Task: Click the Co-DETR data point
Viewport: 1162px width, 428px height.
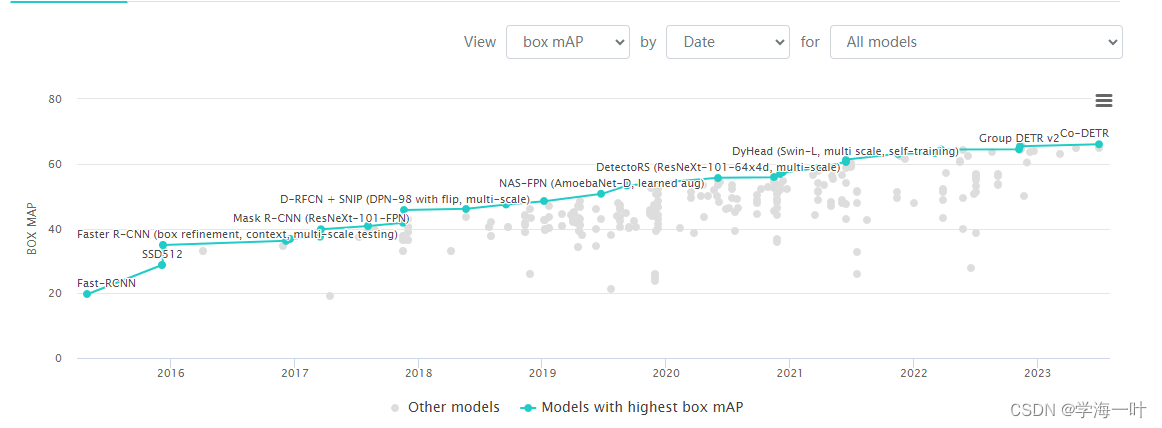Action: pyautogui.click(x=1099, y=144)
